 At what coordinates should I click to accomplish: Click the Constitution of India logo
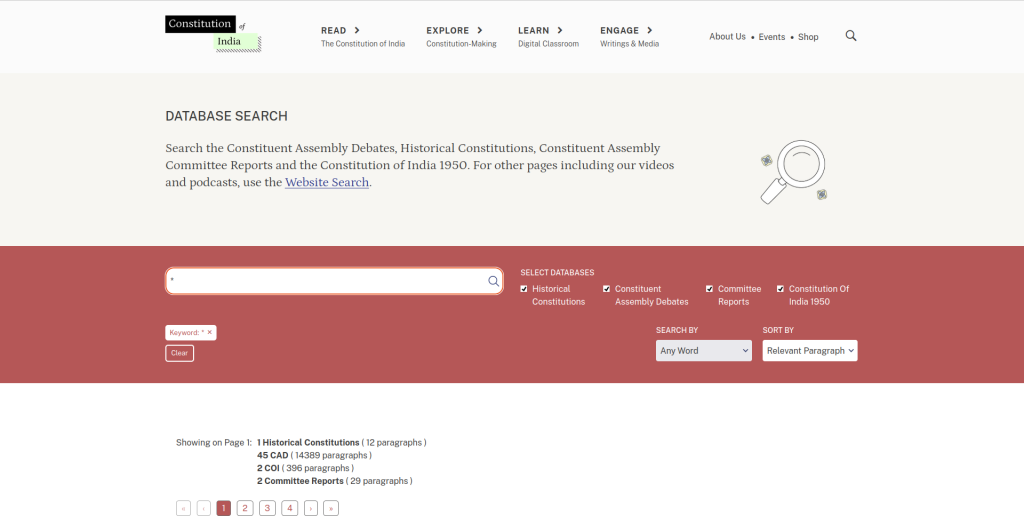pyautogui.click(x=213, y=33)
